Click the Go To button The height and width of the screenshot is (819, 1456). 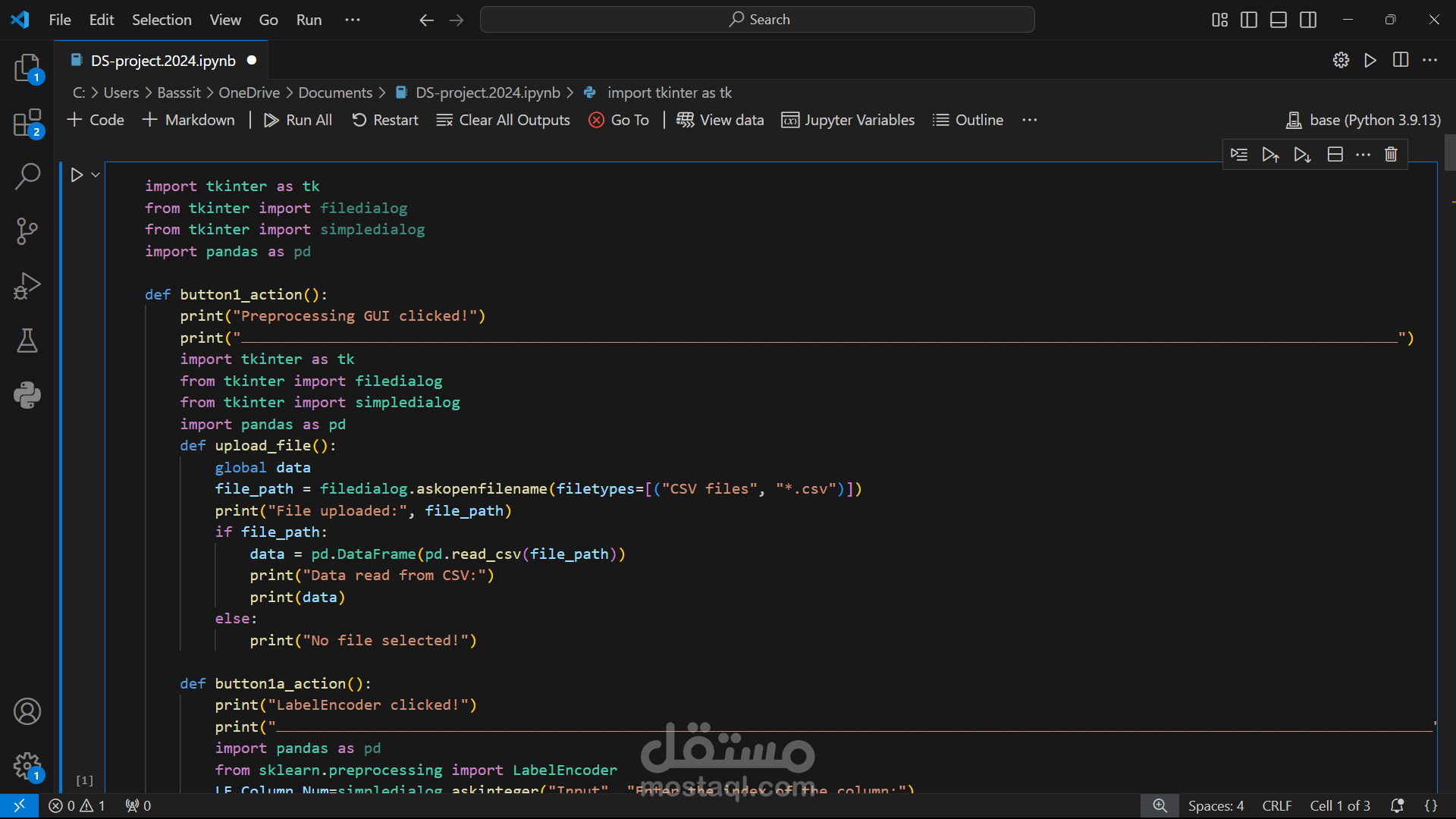tap(620, 120)
